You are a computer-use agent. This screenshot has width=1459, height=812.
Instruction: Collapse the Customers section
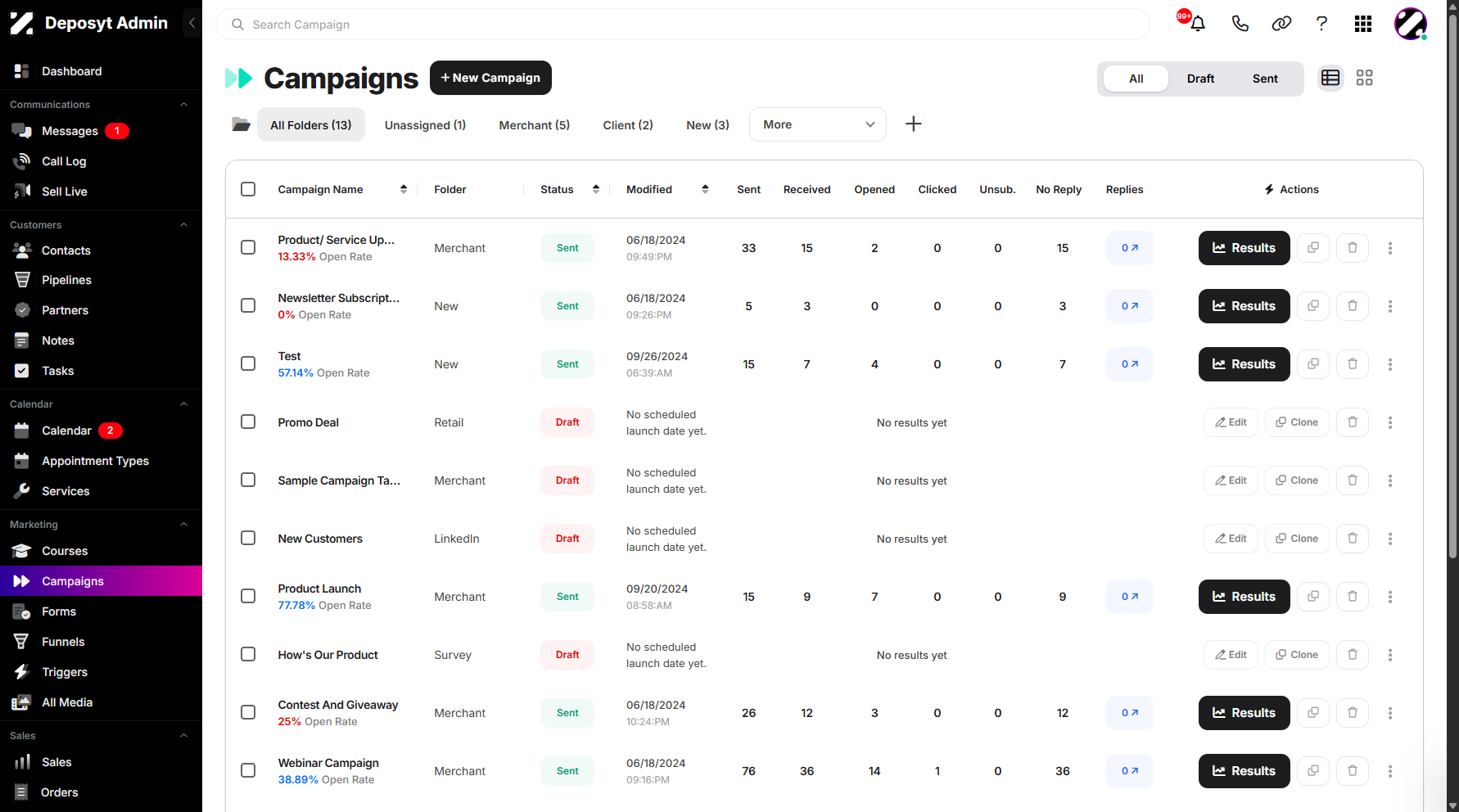[183, 225]
